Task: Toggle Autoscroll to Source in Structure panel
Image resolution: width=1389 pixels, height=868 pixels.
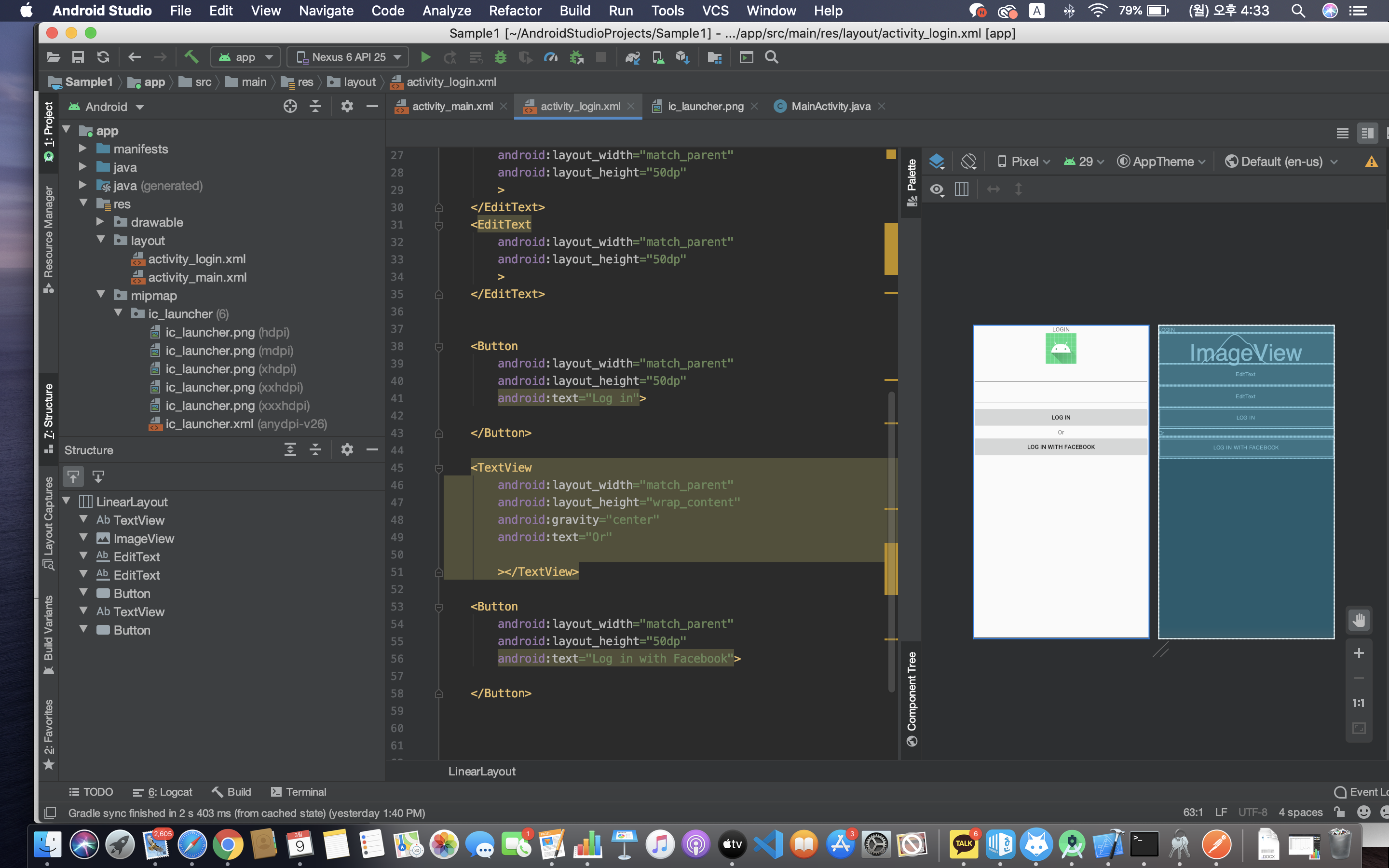Action: pos(73,476)
